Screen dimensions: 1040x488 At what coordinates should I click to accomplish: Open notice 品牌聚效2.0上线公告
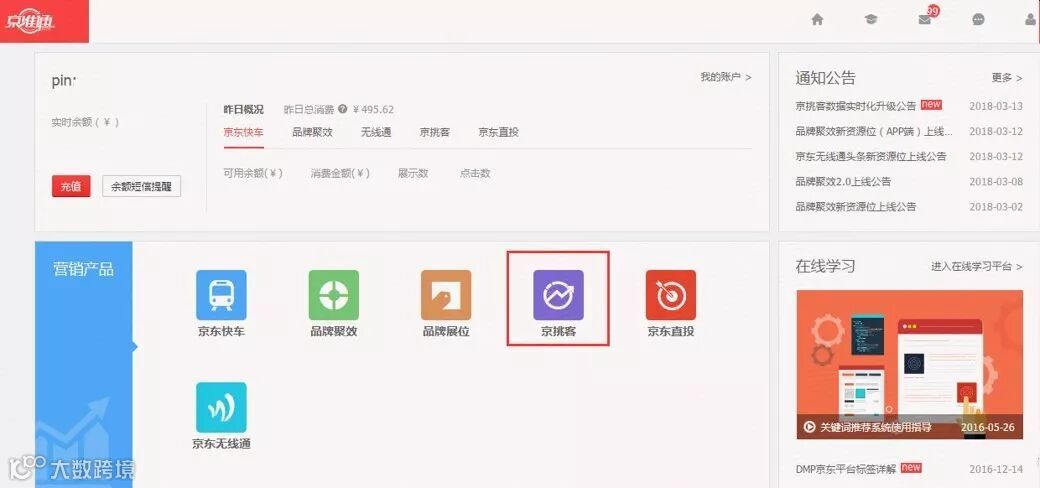(843, 182)
